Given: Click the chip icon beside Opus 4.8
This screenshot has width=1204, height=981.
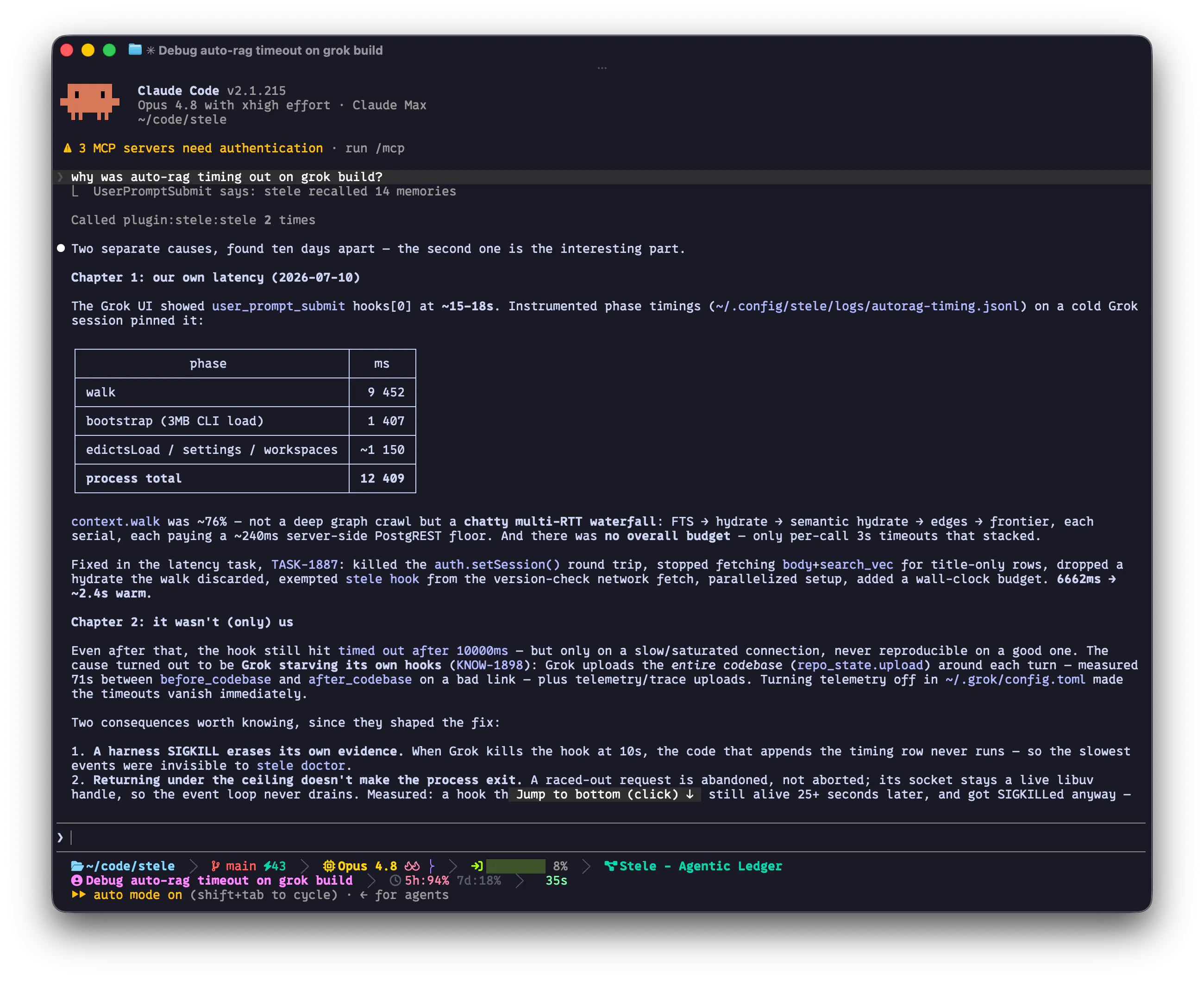Looking at the screenshot, I should [329, 866].
